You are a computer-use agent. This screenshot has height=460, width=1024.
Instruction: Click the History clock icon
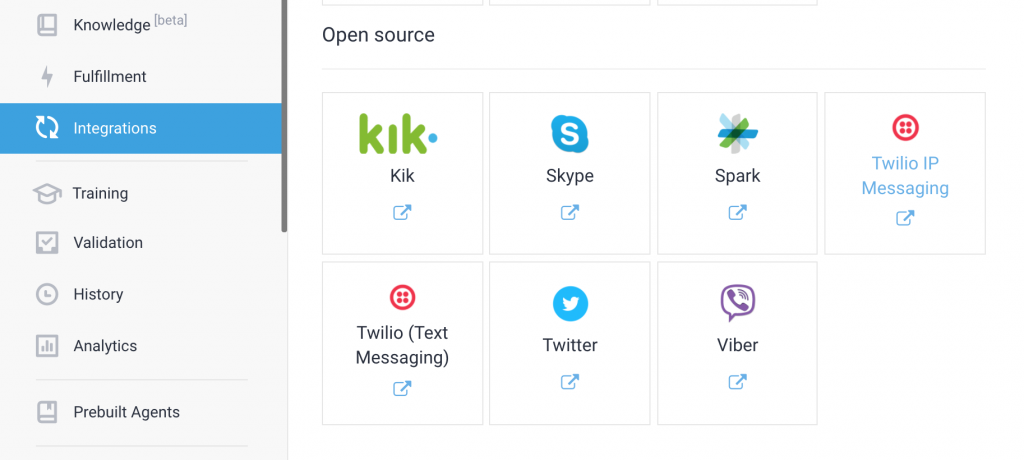(47, 295)
